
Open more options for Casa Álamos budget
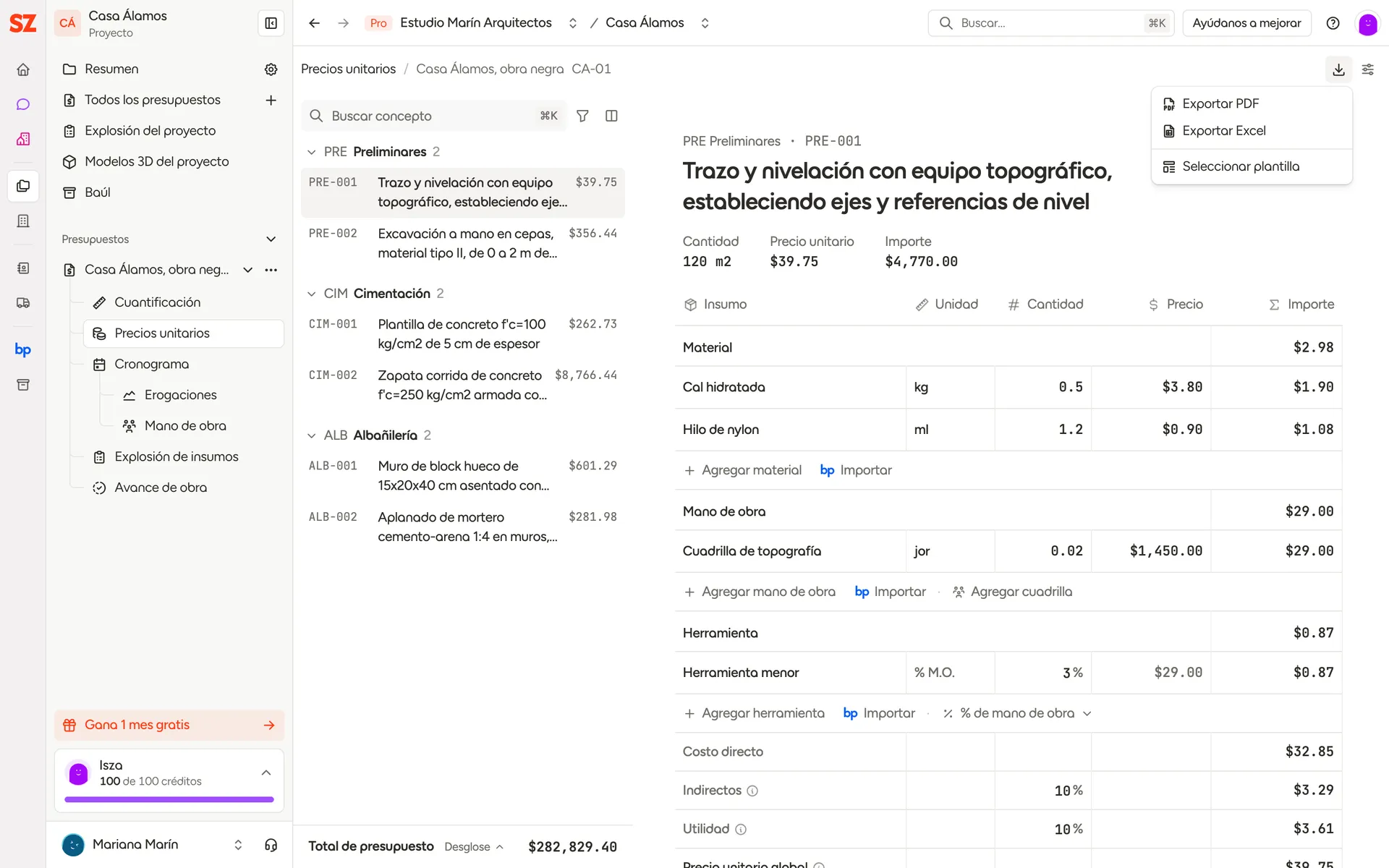271,270
